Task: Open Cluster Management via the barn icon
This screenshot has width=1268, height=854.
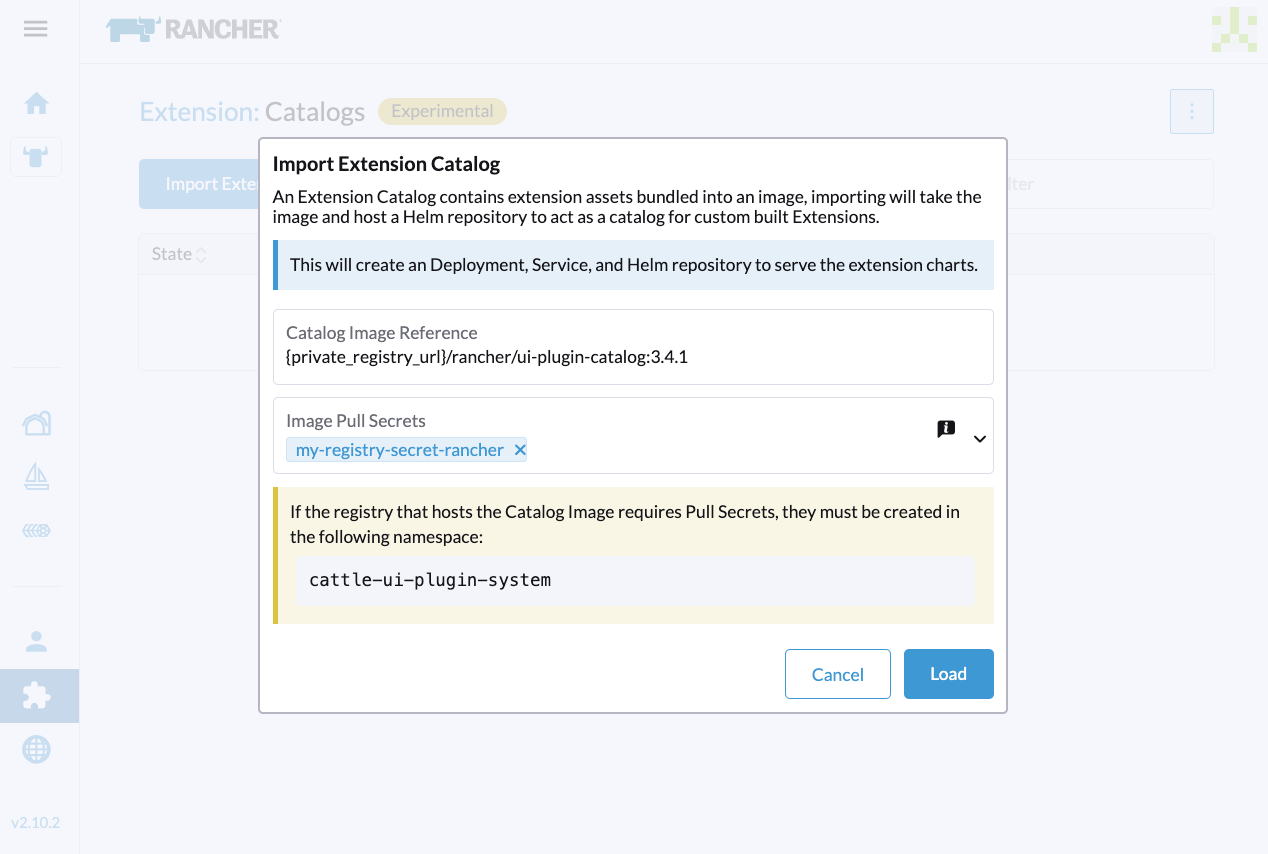Action: [37, 423]
